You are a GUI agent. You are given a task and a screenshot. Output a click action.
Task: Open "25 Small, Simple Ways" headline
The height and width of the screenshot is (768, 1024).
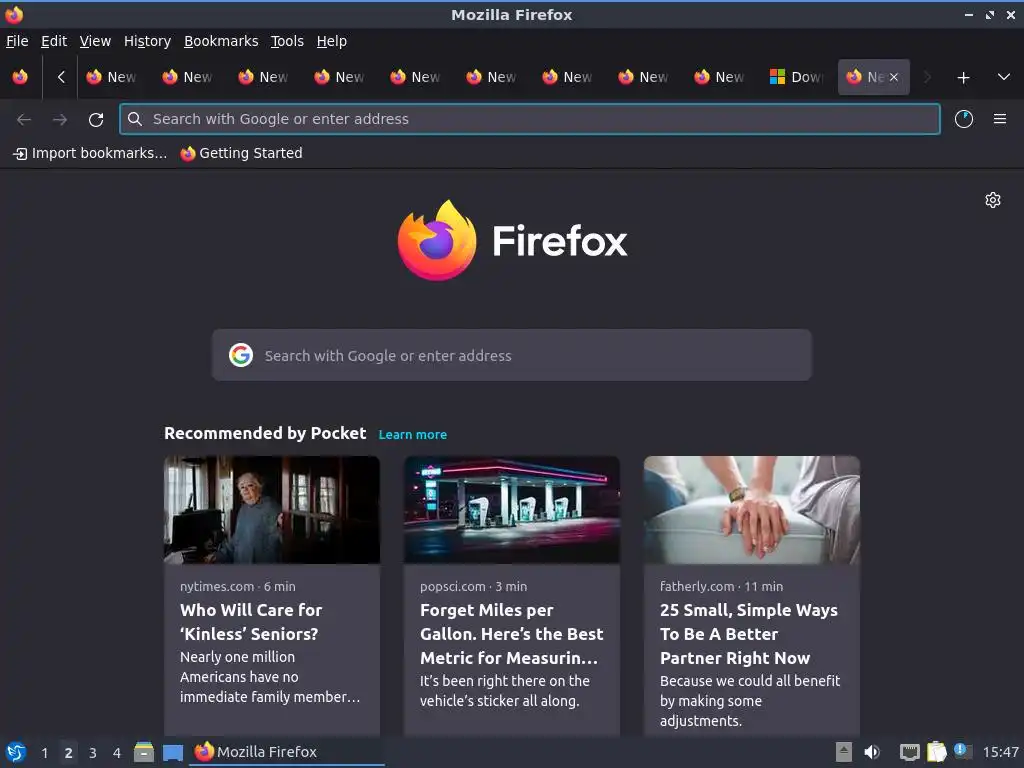pos(748,633)
